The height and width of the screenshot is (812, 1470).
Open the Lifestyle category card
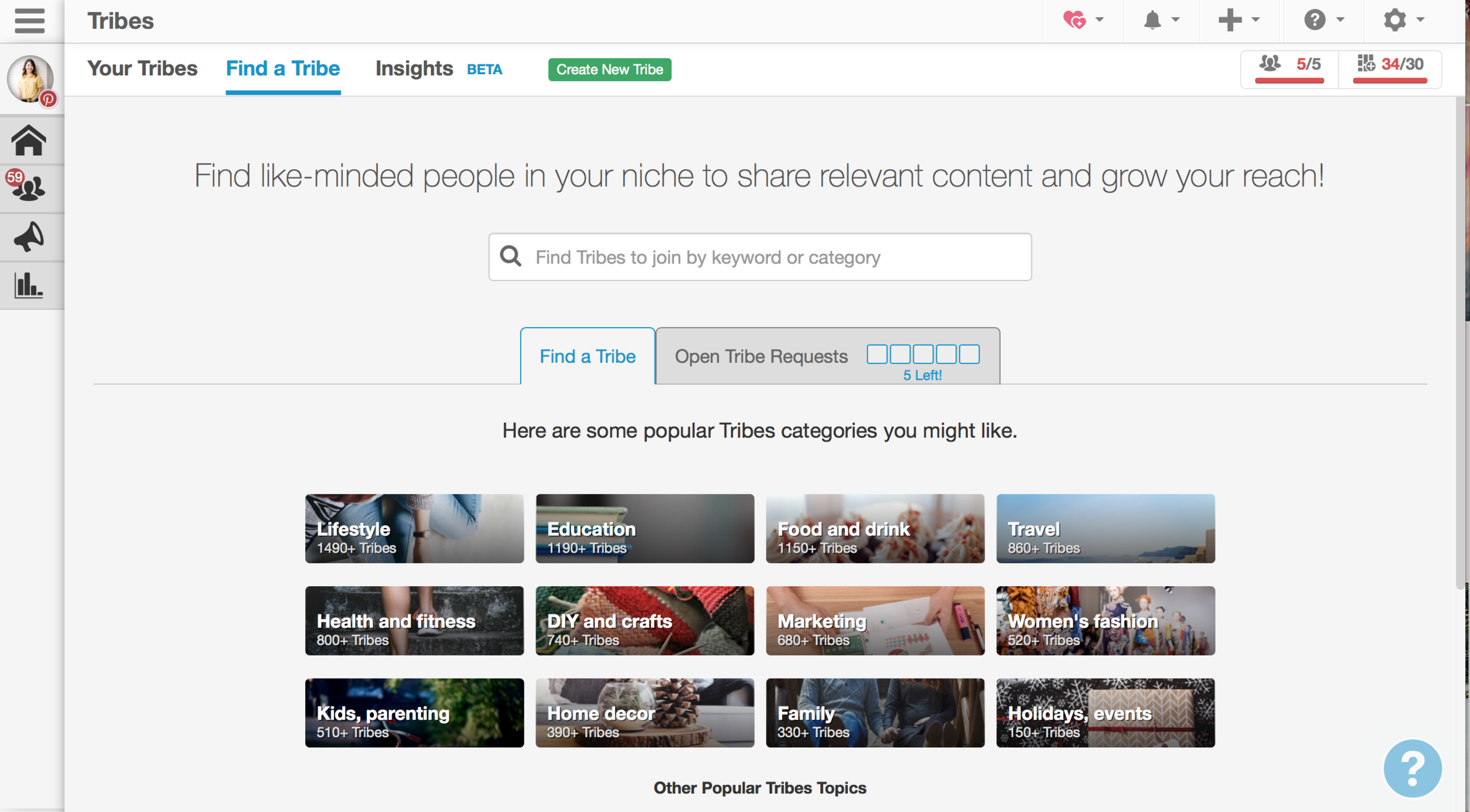pyautogui.click(x=414, y=529)
